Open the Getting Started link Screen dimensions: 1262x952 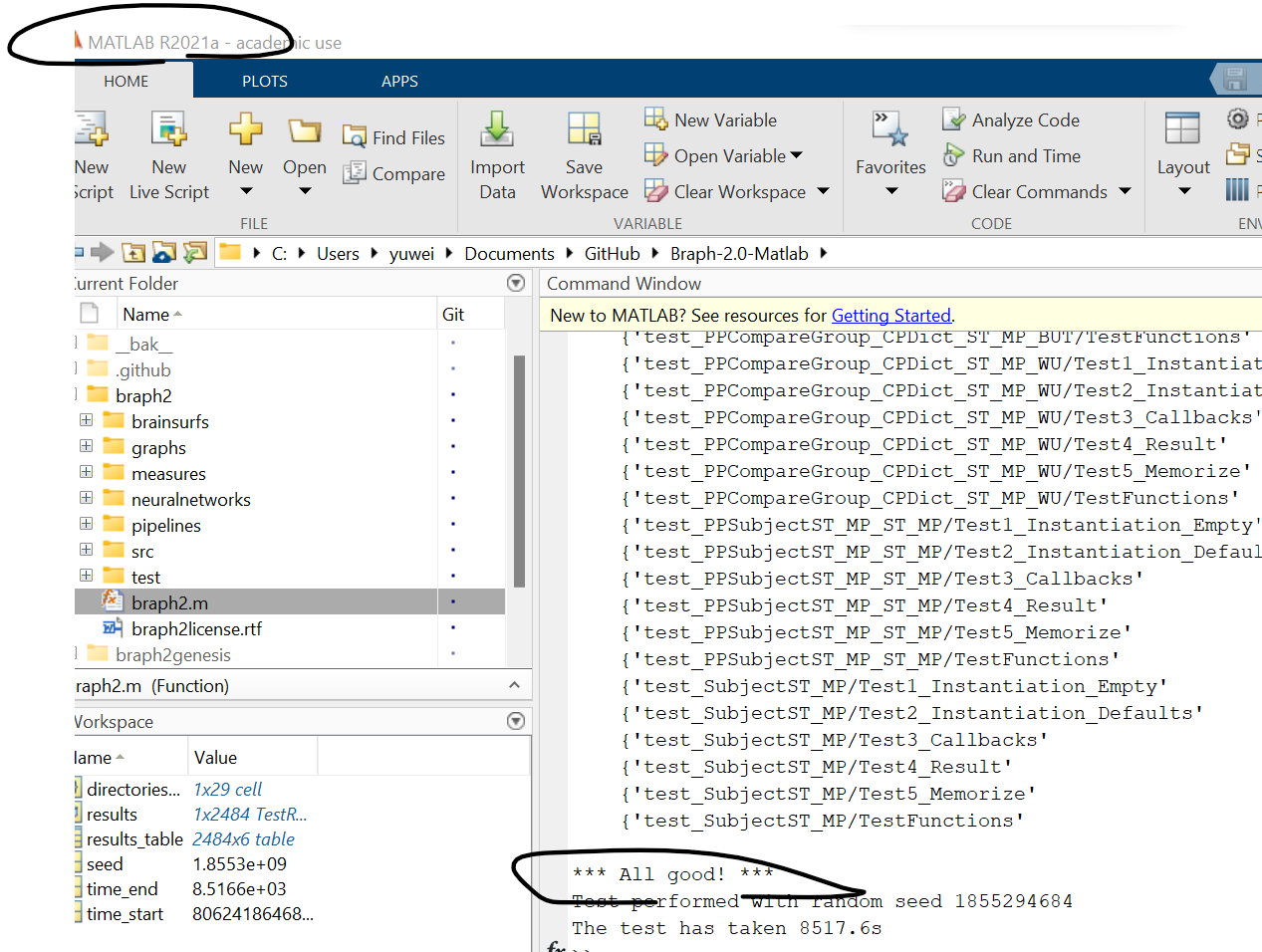point(890,315)
